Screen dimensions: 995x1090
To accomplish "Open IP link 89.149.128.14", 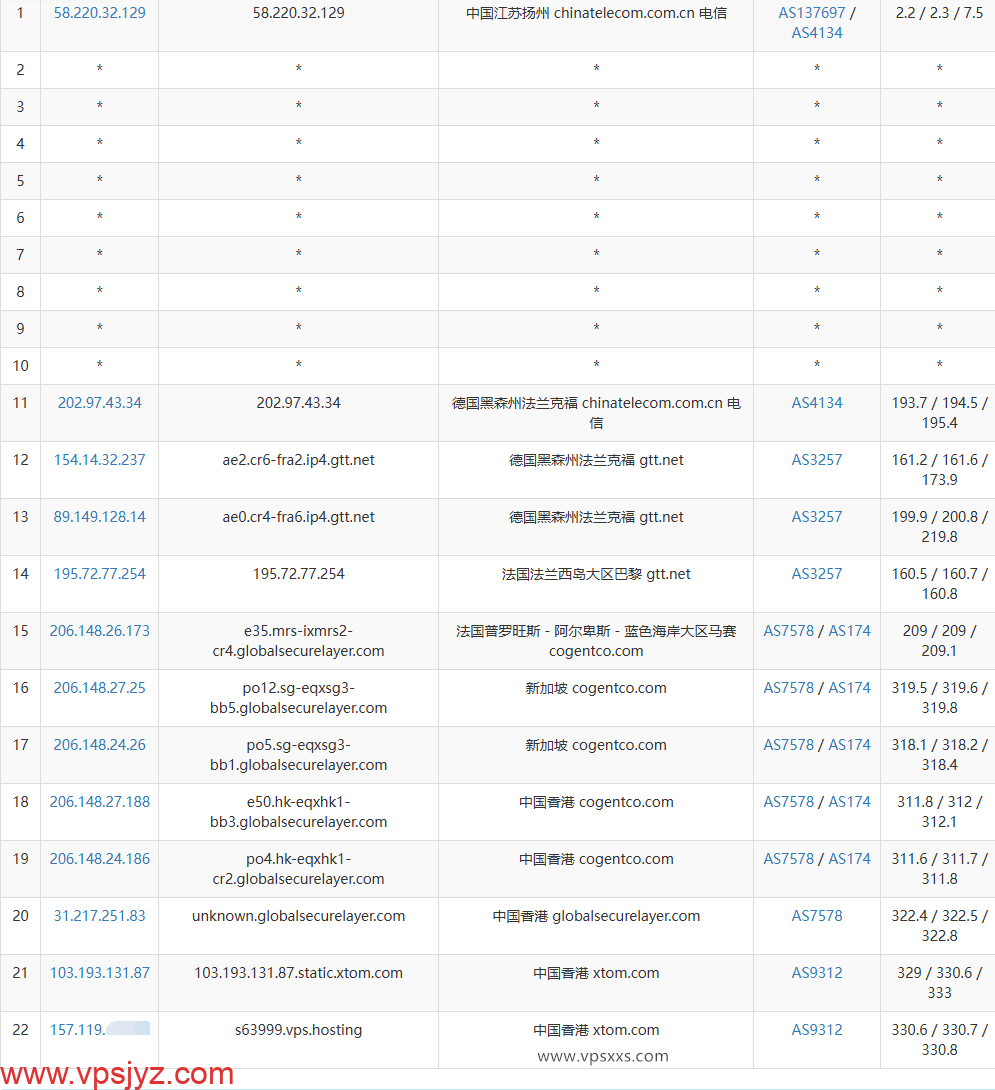I will (x=99, y=517).
